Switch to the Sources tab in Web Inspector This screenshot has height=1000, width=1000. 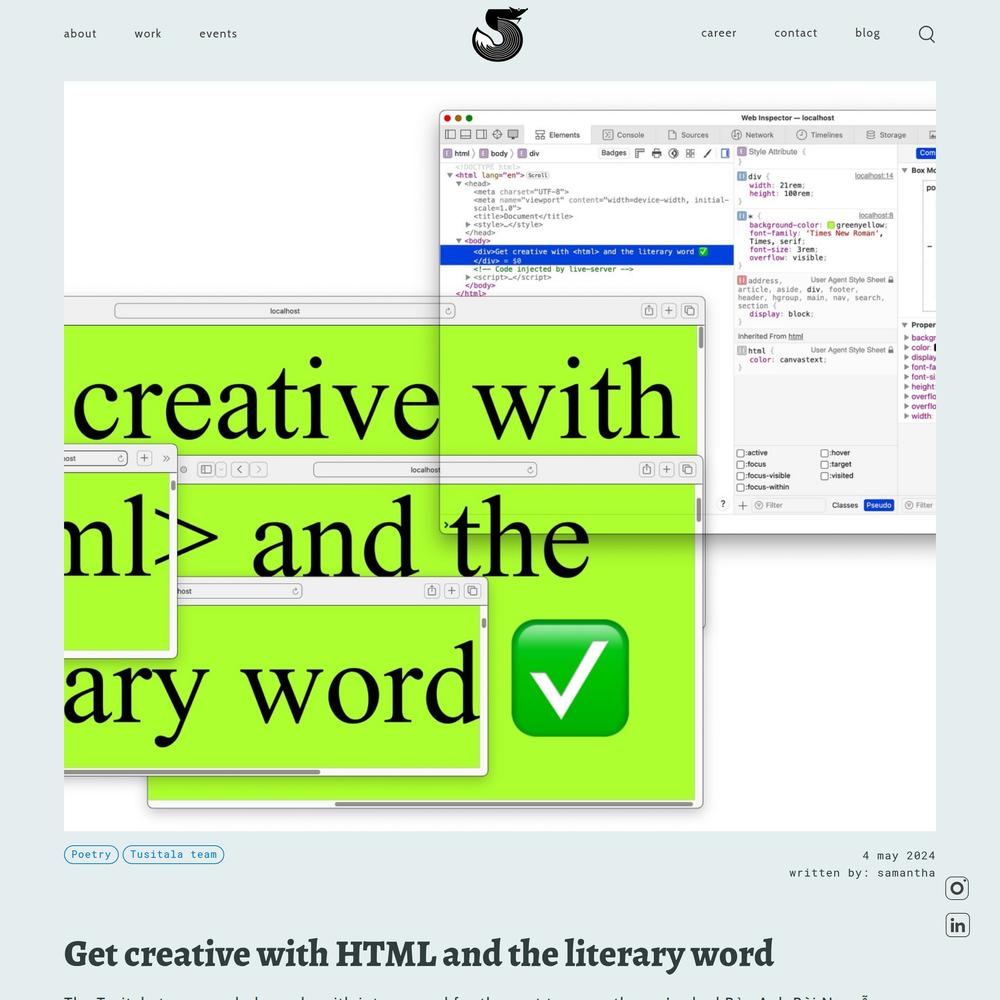688,135
